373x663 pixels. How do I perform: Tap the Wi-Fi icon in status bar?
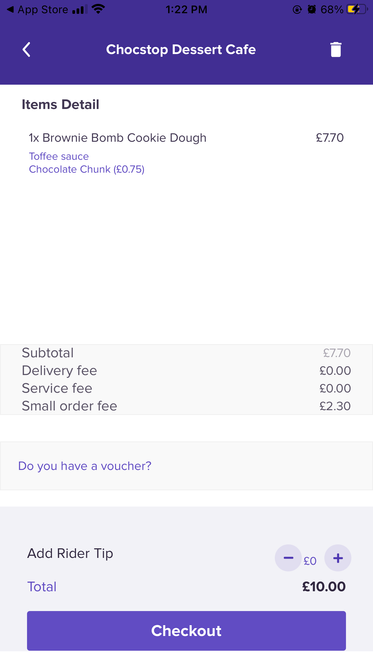[99, 9]
